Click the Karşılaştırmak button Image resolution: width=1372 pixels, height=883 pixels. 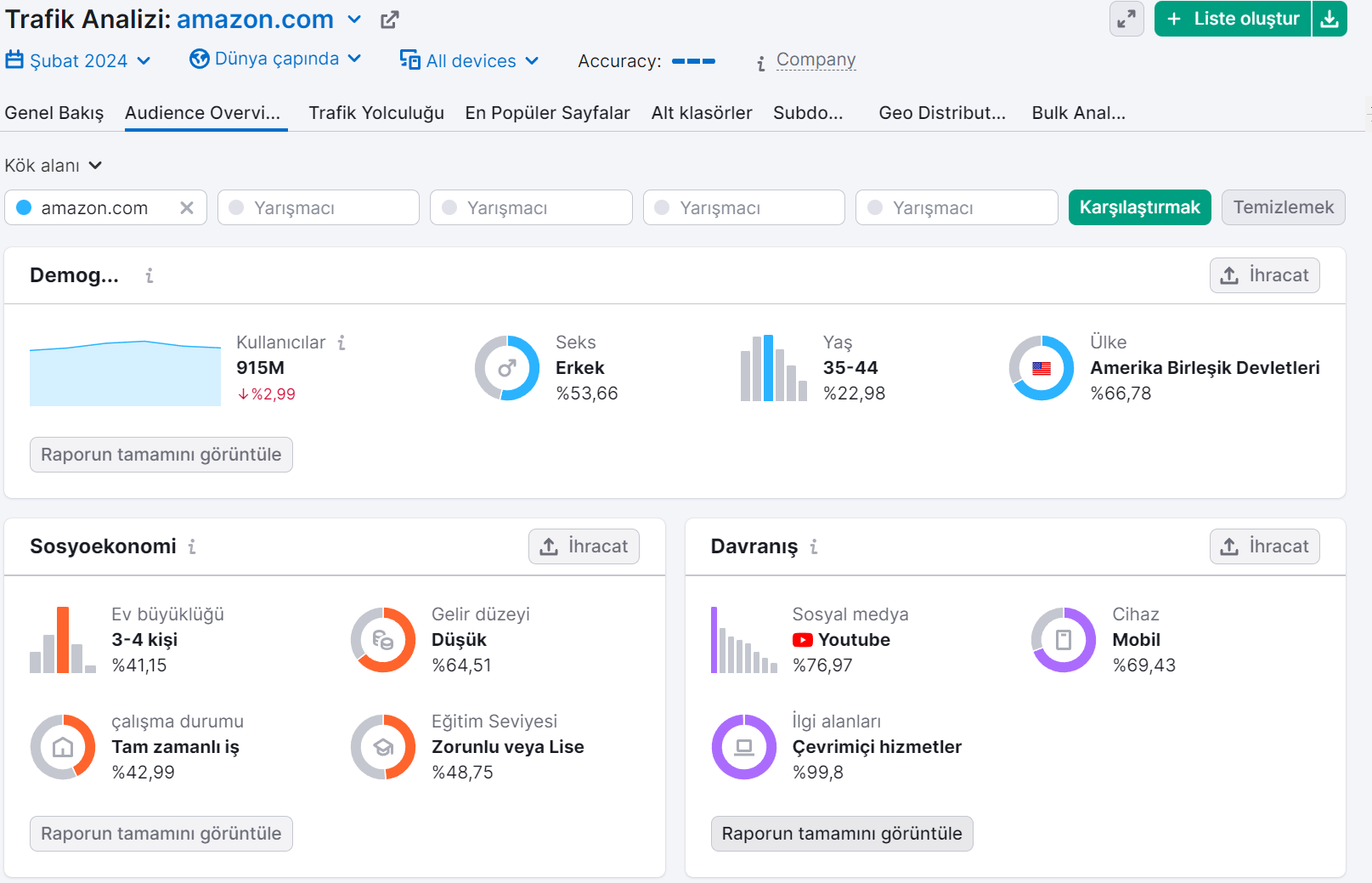click(x=1139, y=207)
